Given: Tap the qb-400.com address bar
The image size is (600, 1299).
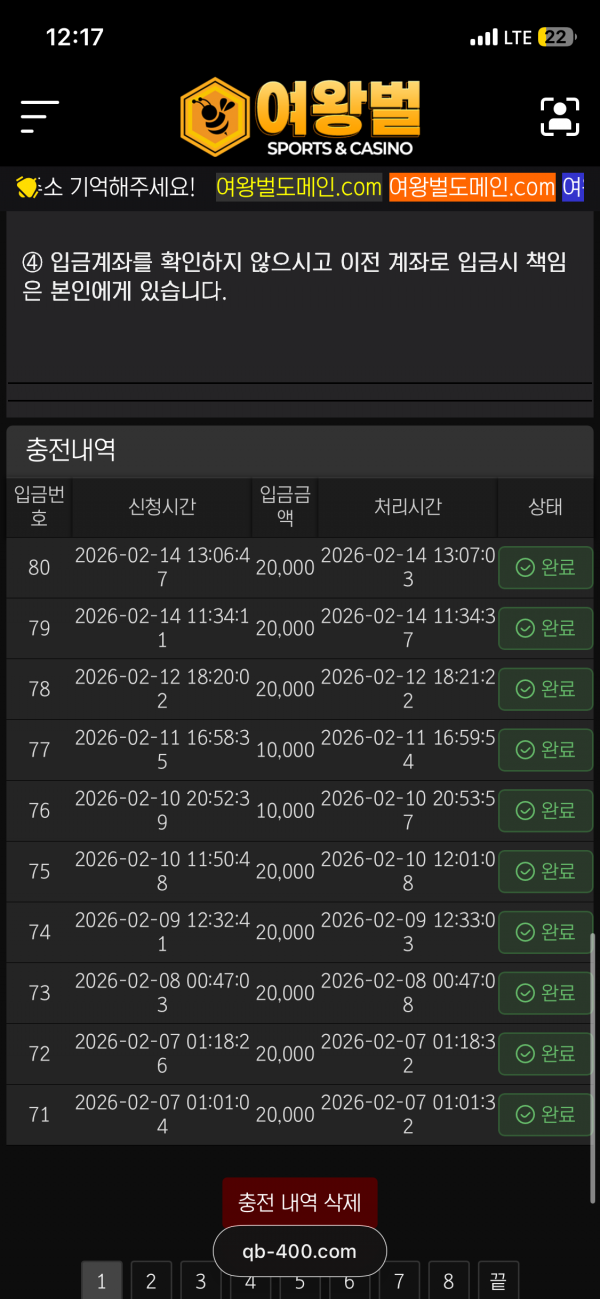Looking at the screenshot, I should pos(300,1251).
